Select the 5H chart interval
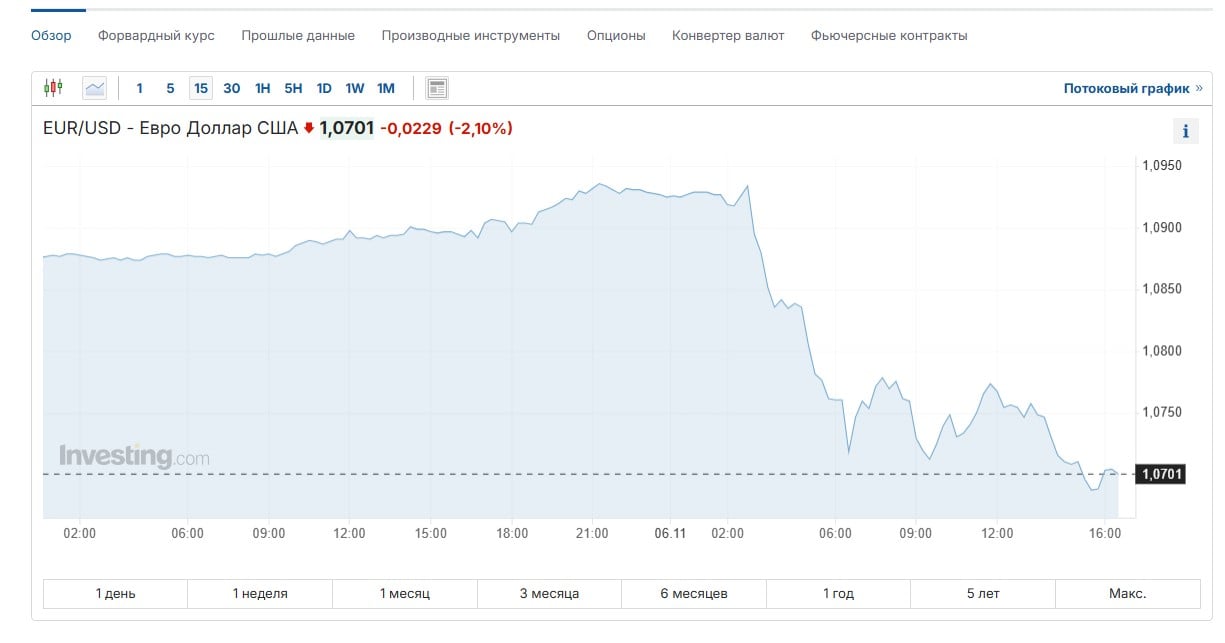 (x=293, y=88)
